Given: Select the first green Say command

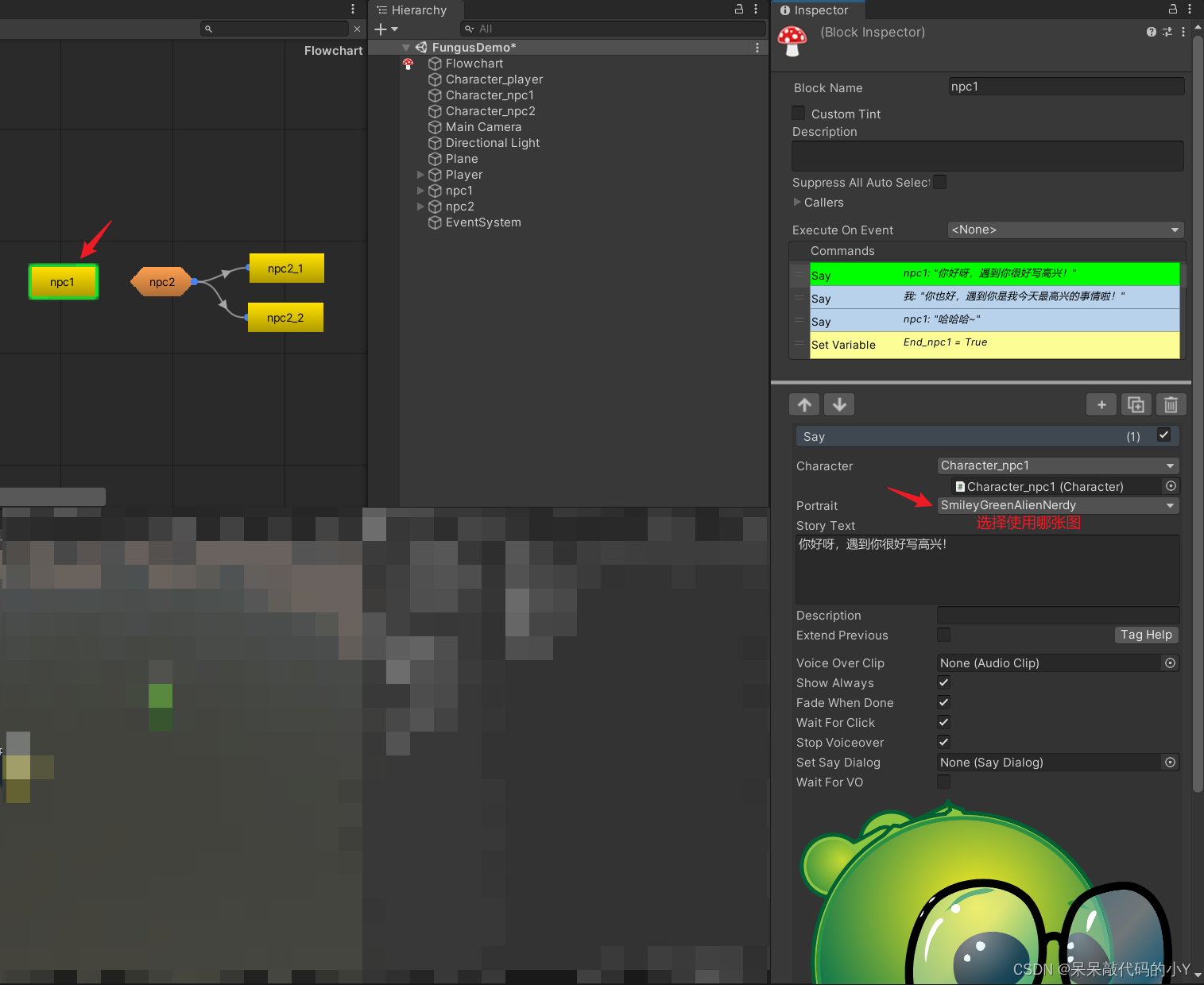Looking at the screenshot, I should [994, 274].
